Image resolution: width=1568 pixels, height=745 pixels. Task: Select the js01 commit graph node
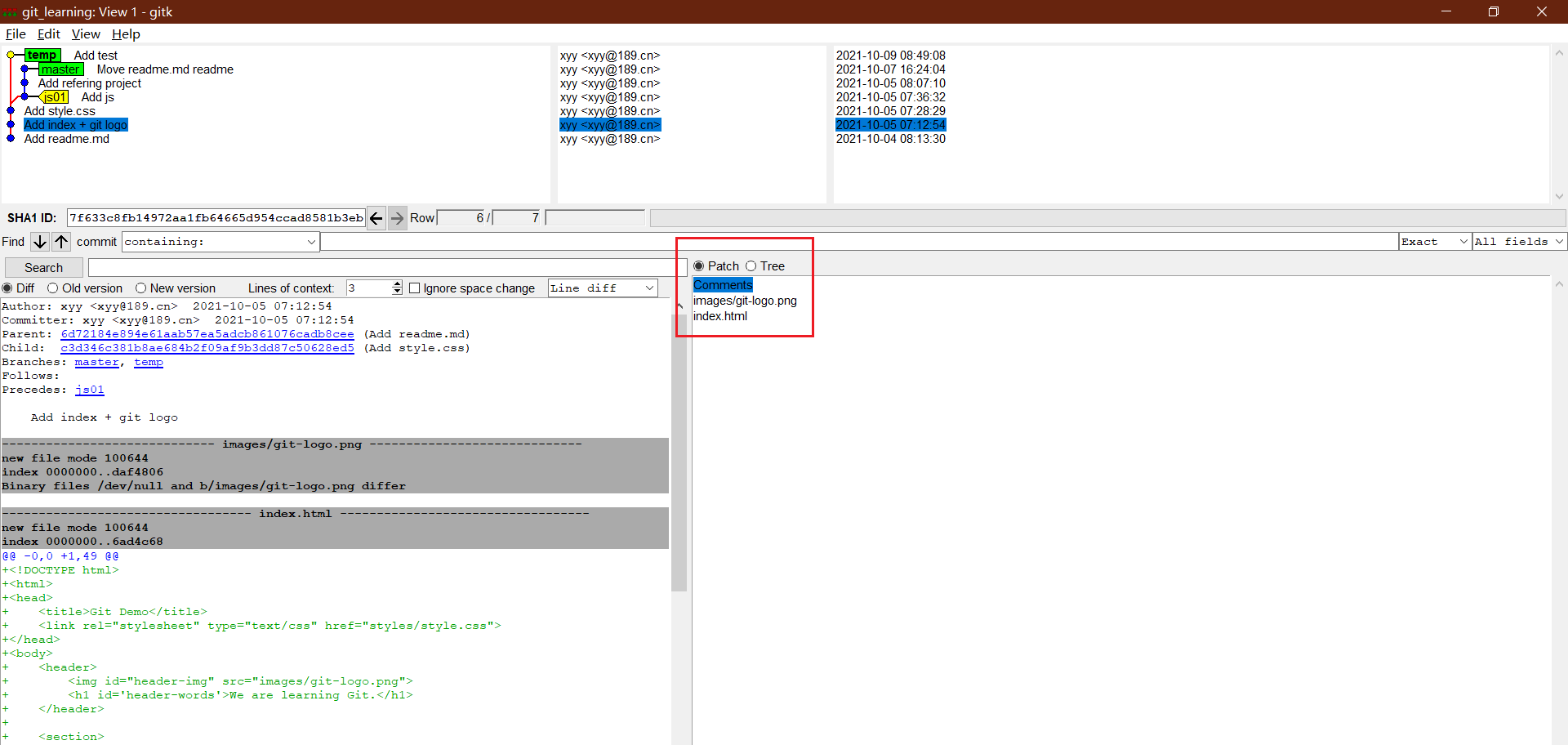24,97
